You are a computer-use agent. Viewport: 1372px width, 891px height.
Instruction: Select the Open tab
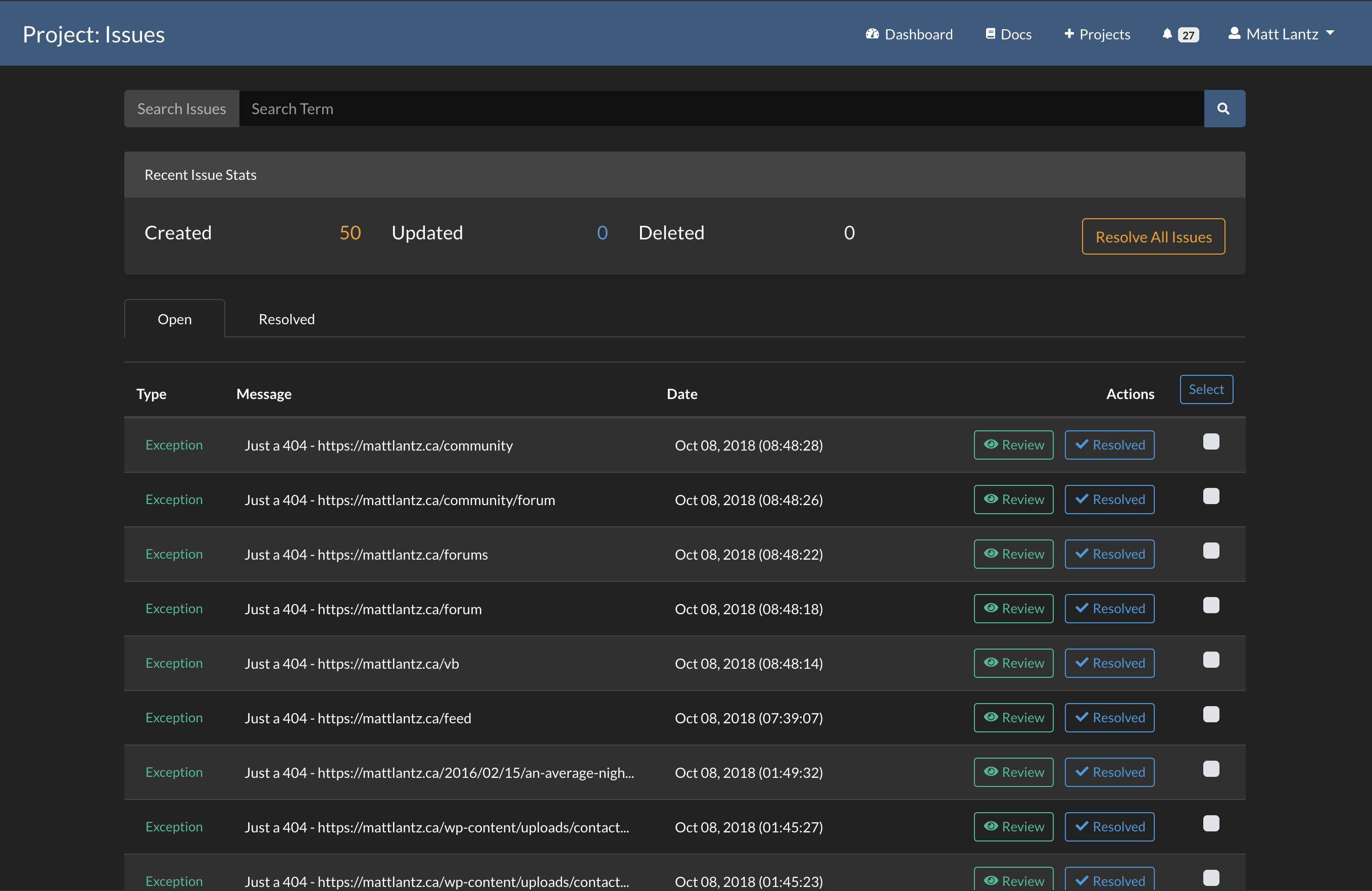(175, 319)
